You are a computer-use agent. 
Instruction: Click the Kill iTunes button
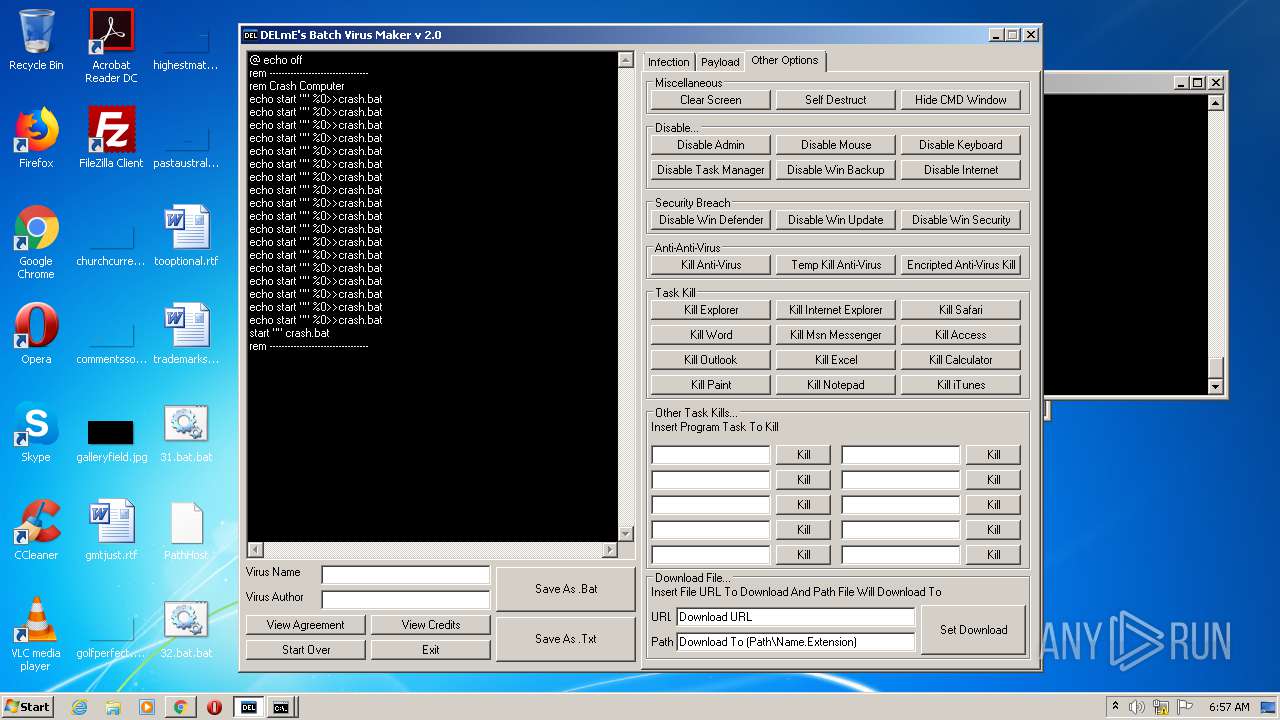tap(961, 385)
